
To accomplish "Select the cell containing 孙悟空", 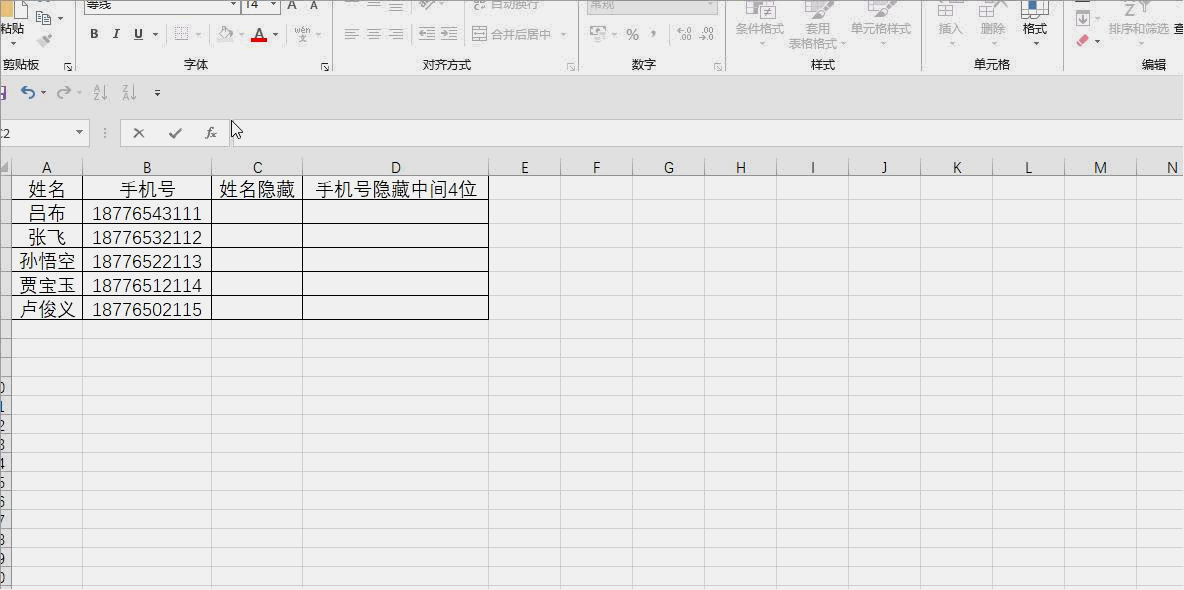I will (47, 261).
